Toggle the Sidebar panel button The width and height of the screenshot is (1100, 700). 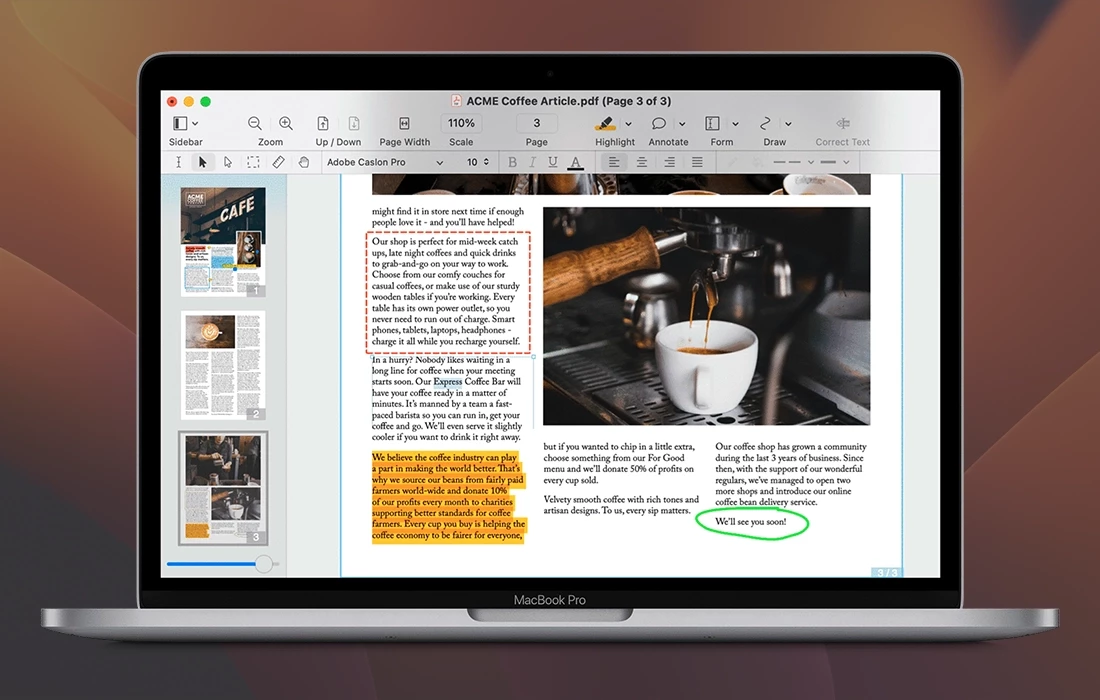(180, 124)
